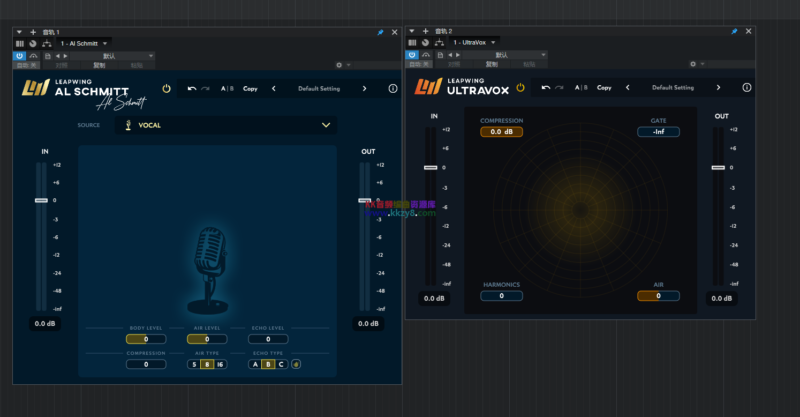Redo change in UltraVox plugin
This screenshot has width=800, height=417.
[x=559, y=88]
